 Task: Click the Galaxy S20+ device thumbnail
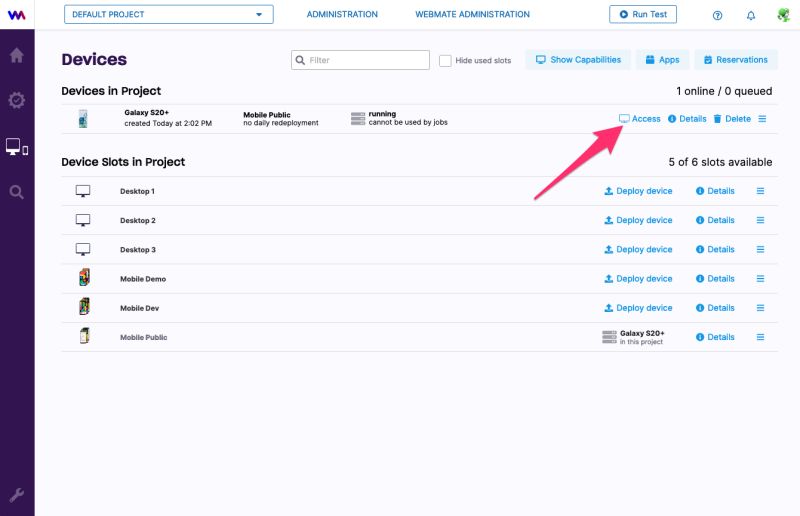(83, 118)
